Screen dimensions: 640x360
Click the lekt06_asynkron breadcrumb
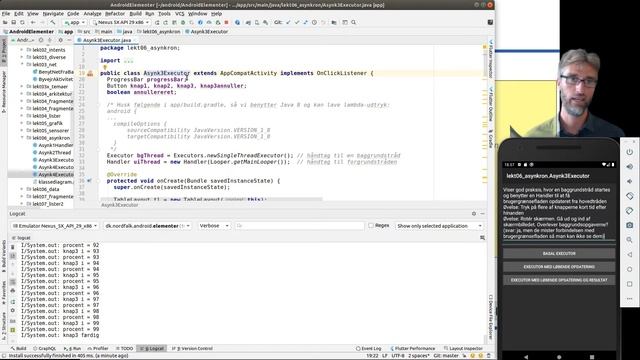[x=158, y=31]
